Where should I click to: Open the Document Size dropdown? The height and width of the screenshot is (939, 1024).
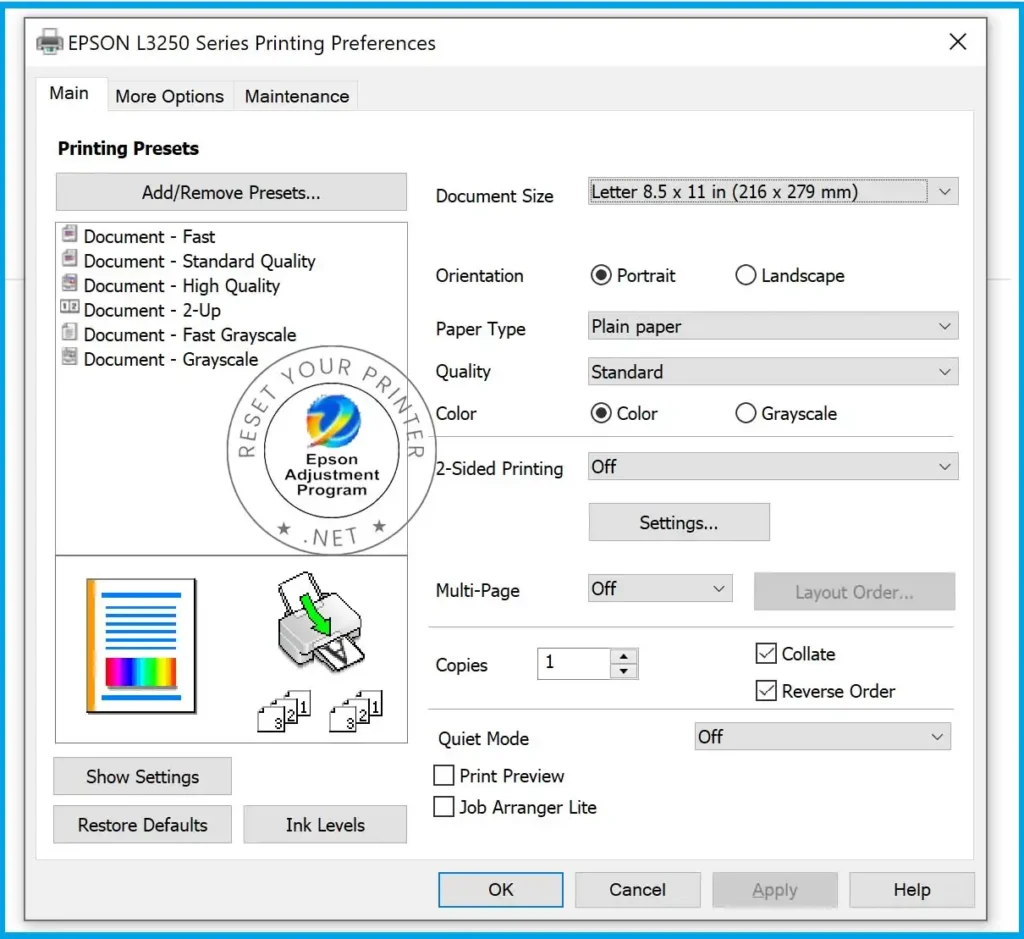click(773, 191)
